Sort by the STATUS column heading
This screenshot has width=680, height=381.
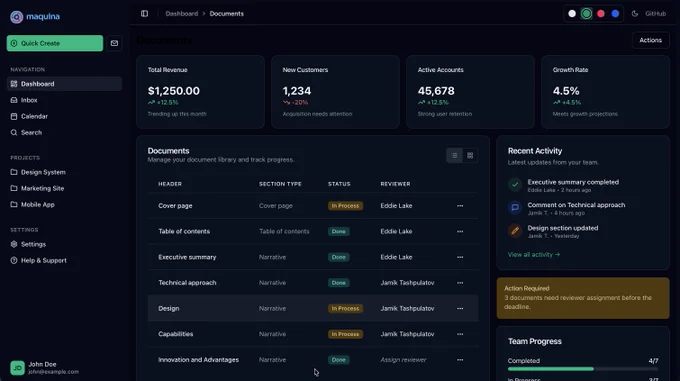(x=339, y=184)
